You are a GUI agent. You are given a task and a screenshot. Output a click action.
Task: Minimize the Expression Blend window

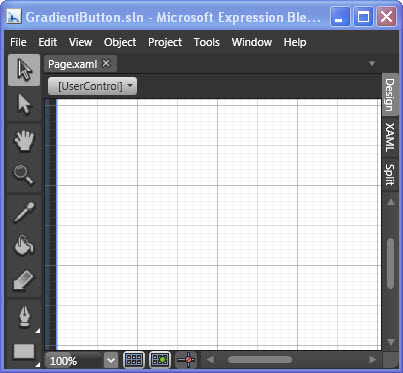click(x=340, y=16)
